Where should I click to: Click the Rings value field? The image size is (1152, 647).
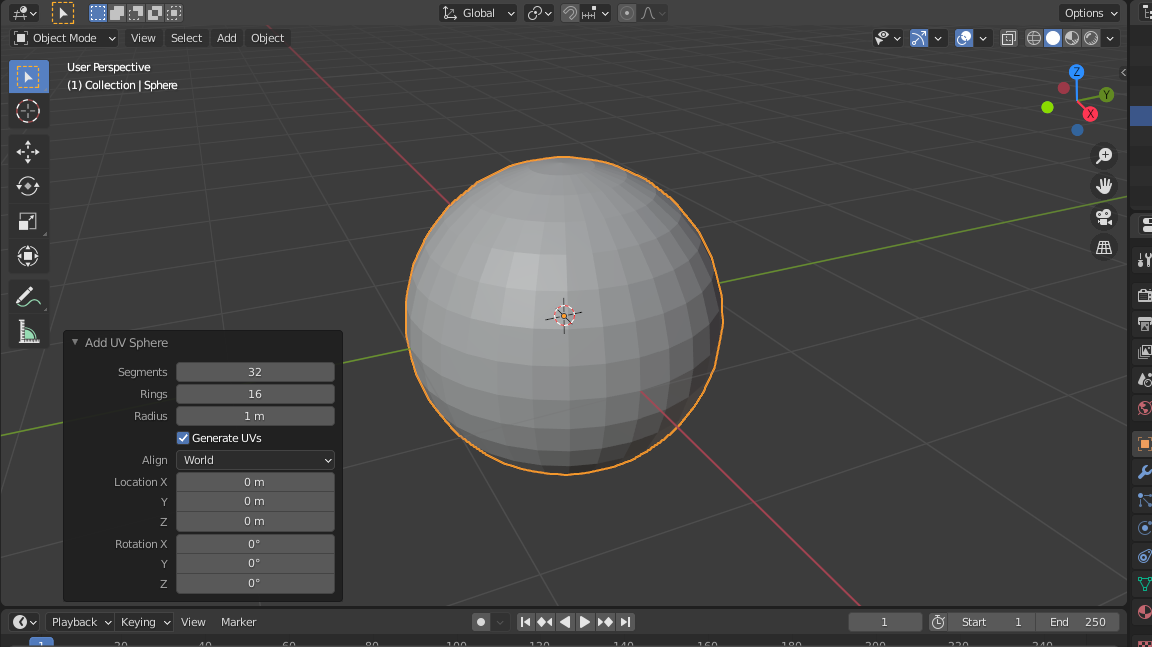255,394
